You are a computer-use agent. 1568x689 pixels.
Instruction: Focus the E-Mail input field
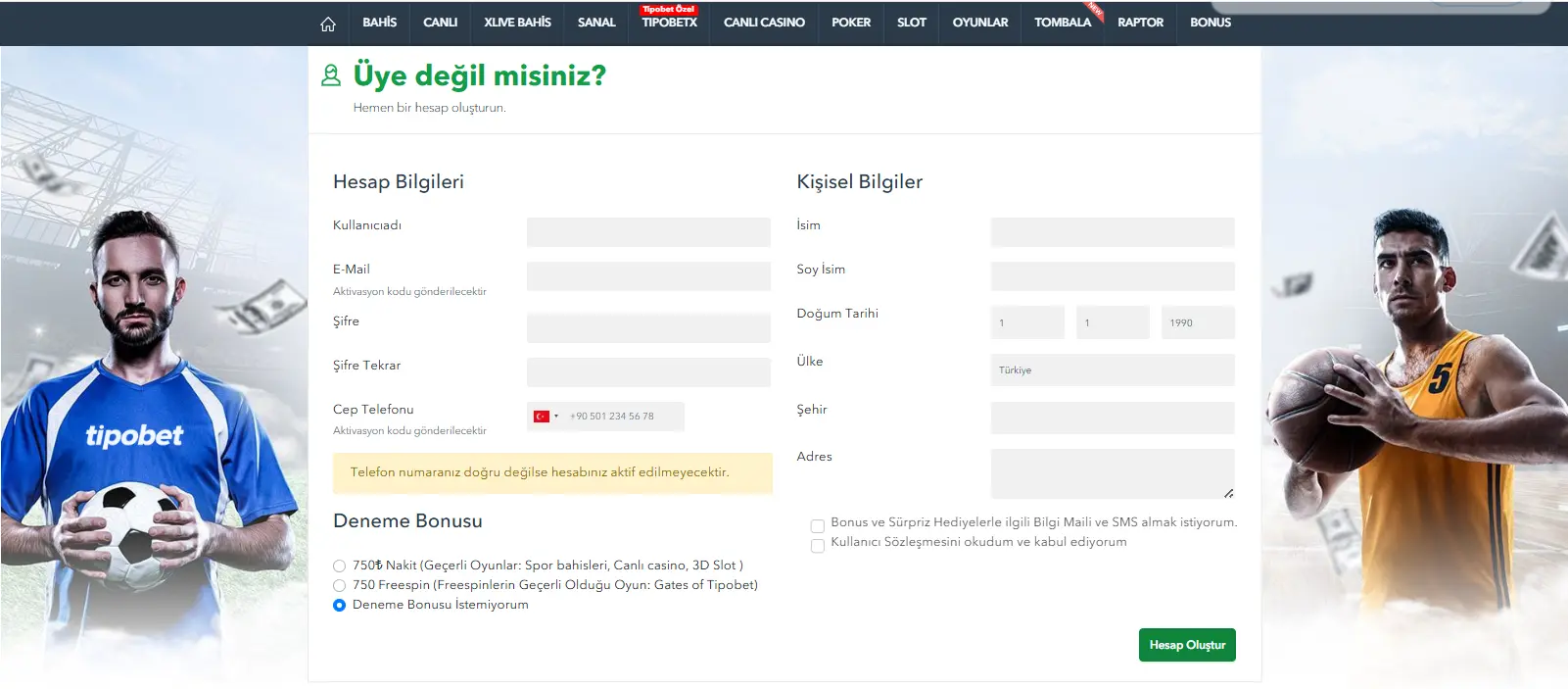648,276
